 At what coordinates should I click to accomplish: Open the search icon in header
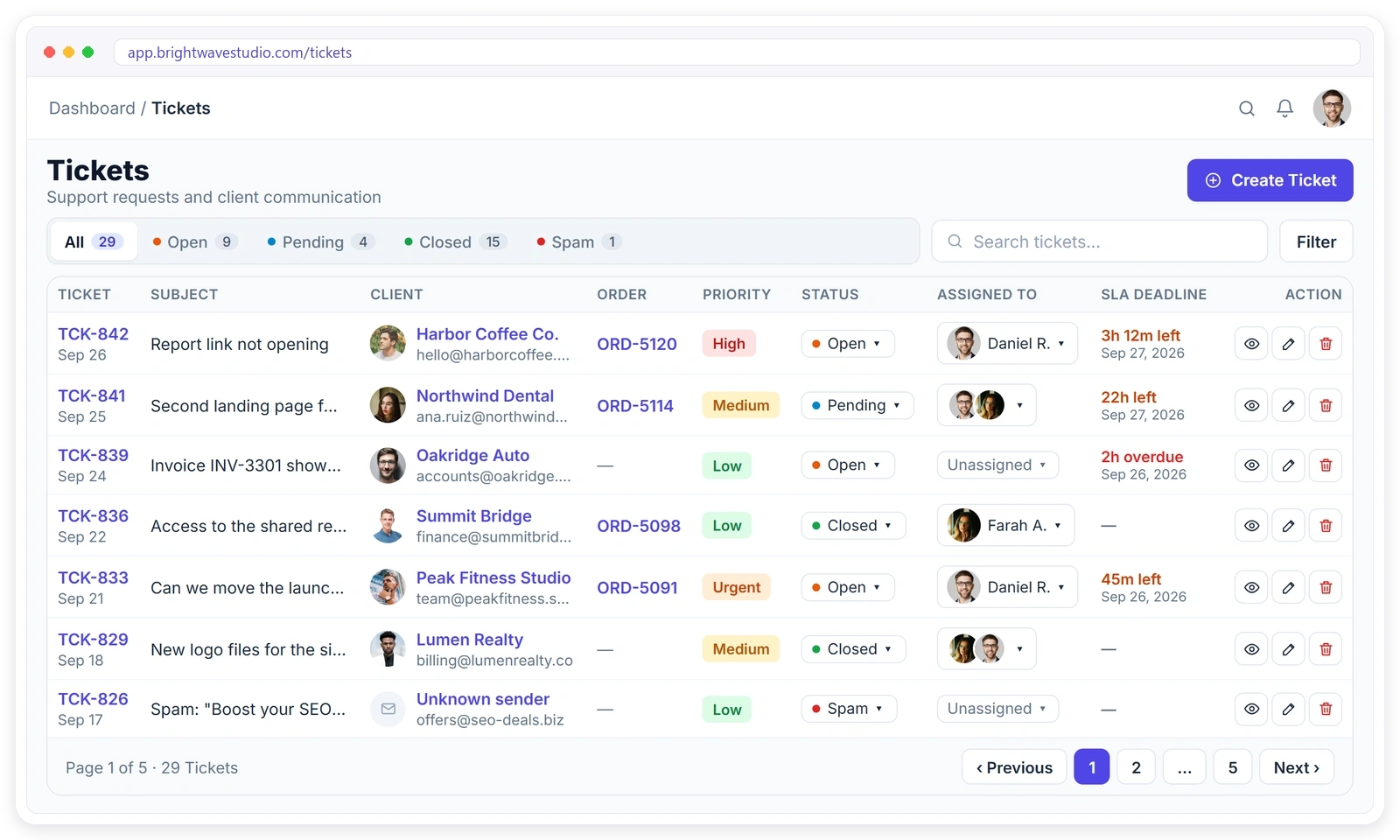pos(1247,108)
